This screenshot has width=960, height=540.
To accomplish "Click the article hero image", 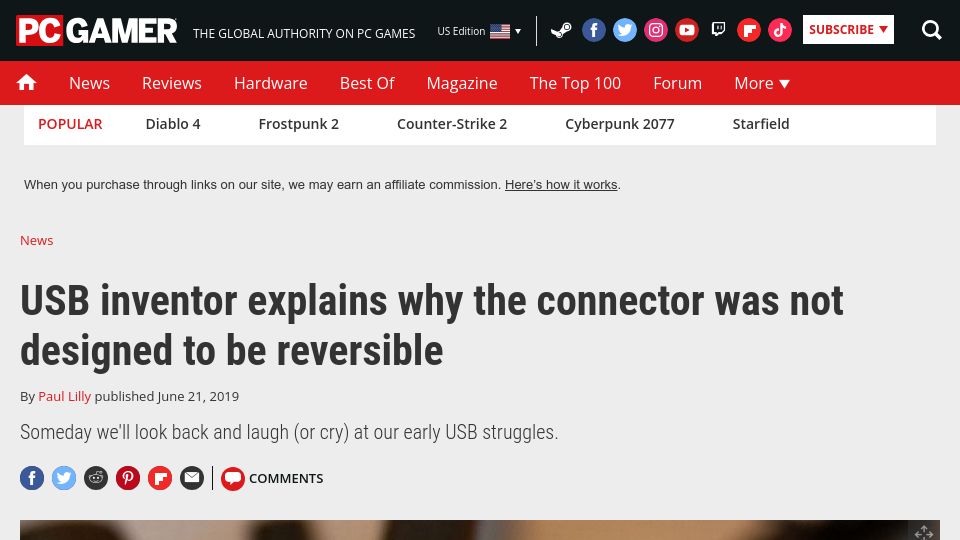I will pyautogui.click(x=479, y=530).
